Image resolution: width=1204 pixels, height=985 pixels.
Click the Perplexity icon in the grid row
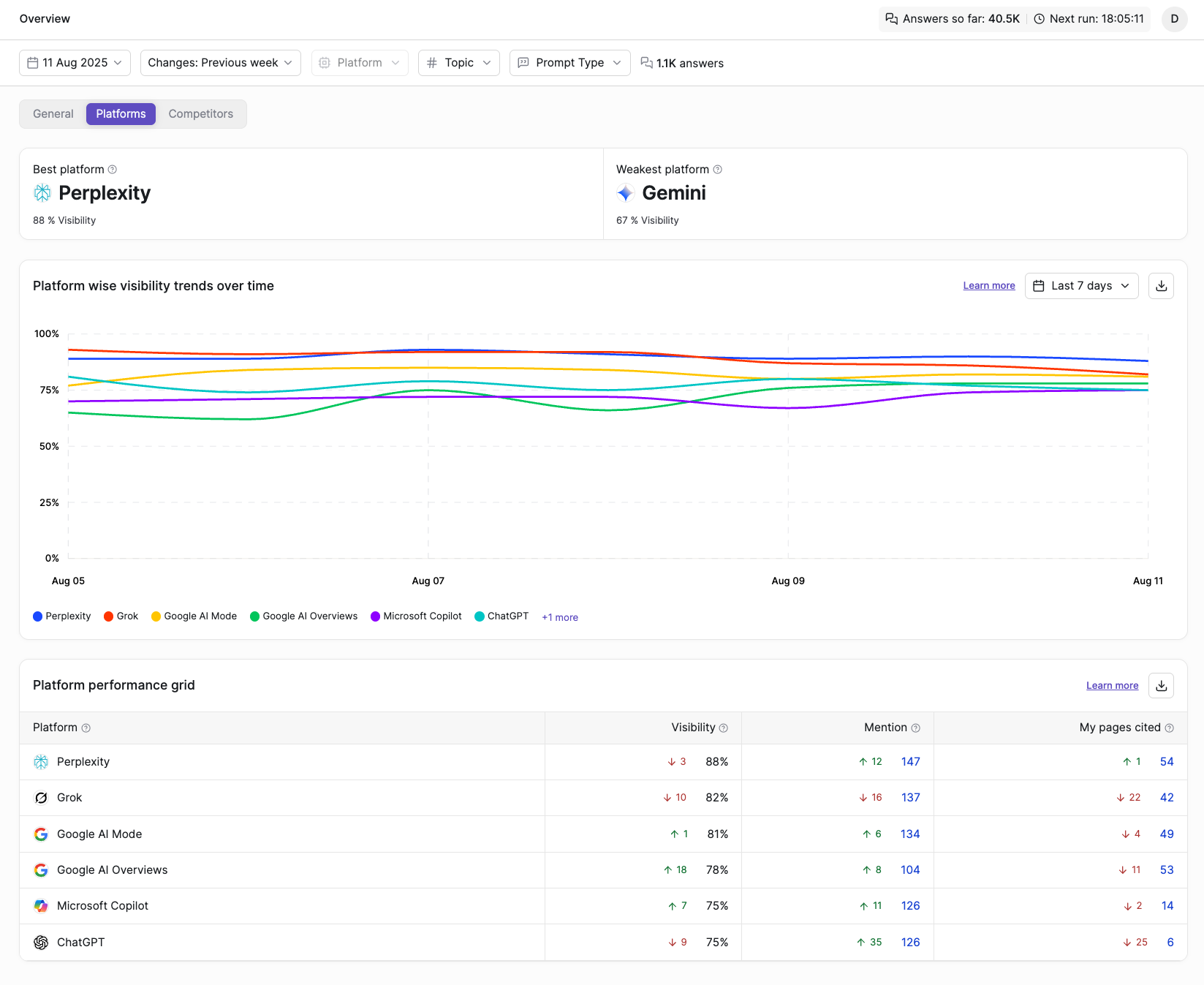coord(41,762)
